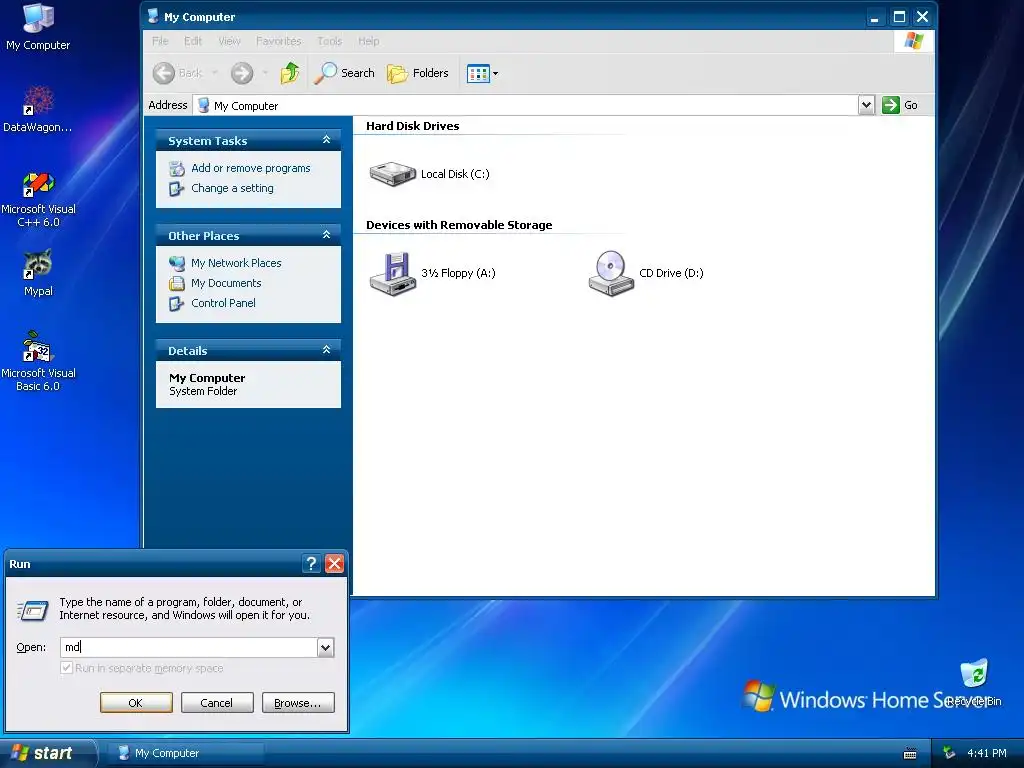Click the keyboard icon in system tray
This screenshot has height=768, width=1024.
(910, 754)
